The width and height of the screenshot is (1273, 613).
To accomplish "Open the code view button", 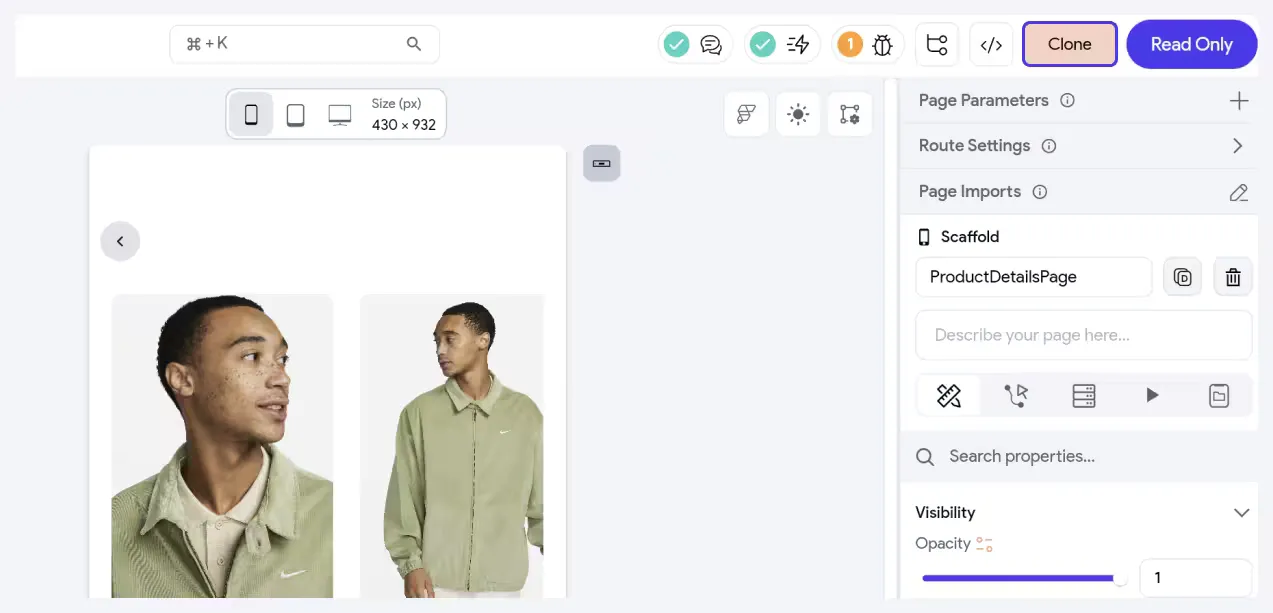I will click(991, 45).
